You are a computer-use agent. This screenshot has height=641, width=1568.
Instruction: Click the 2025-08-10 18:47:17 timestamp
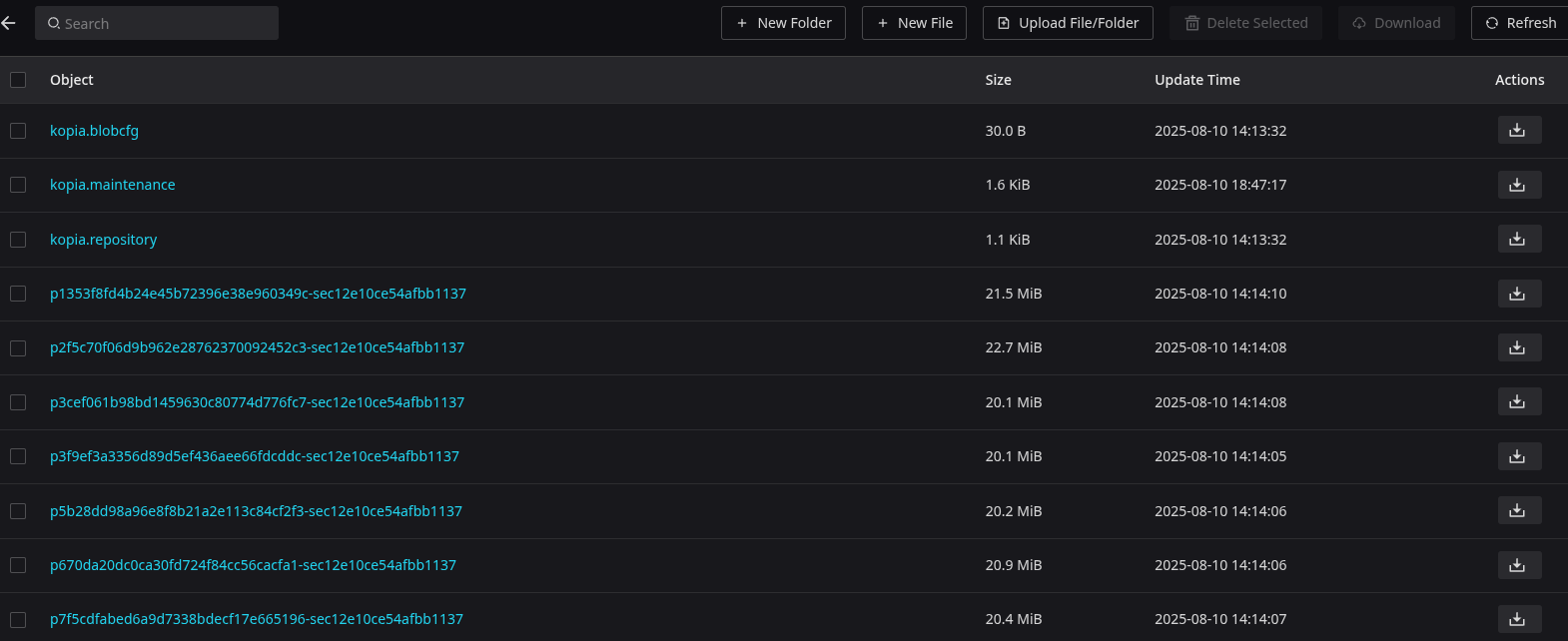(x=1220, y=185)
